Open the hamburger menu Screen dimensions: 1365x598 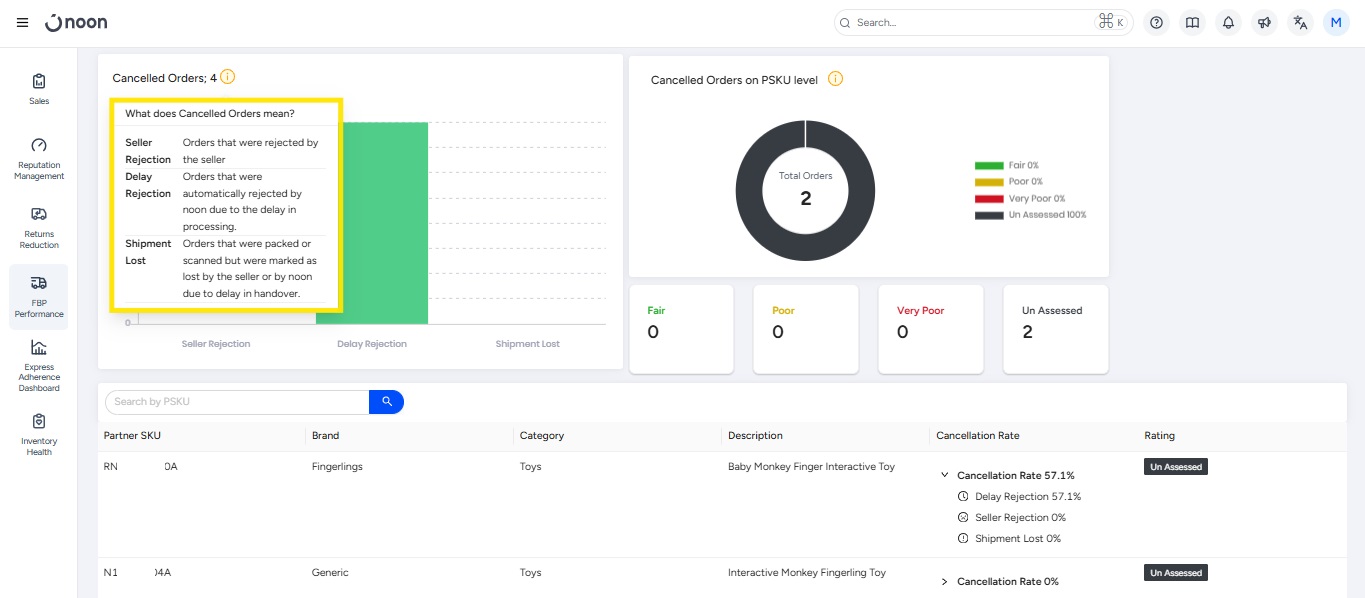[x=22, y=22]
